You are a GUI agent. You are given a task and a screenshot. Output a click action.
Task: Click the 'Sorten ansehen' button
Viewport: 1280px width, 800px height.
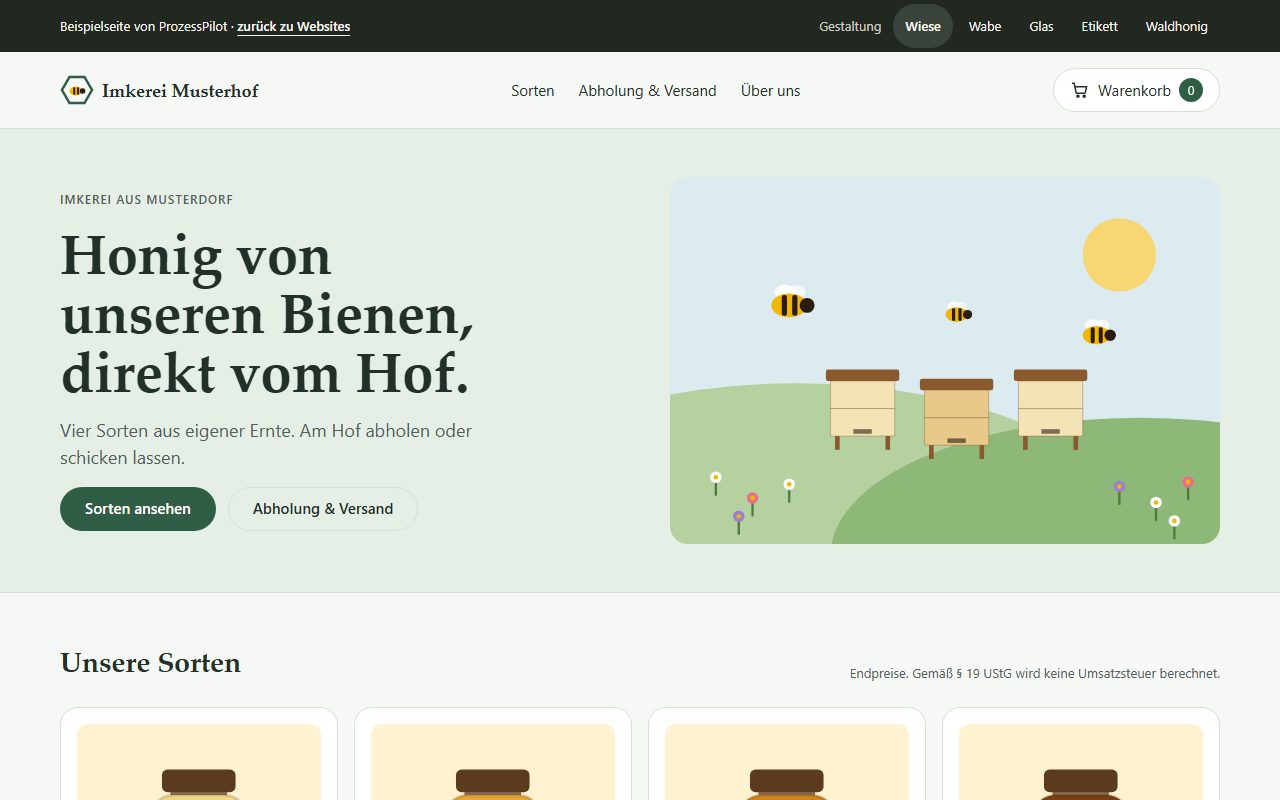point(138,509)
